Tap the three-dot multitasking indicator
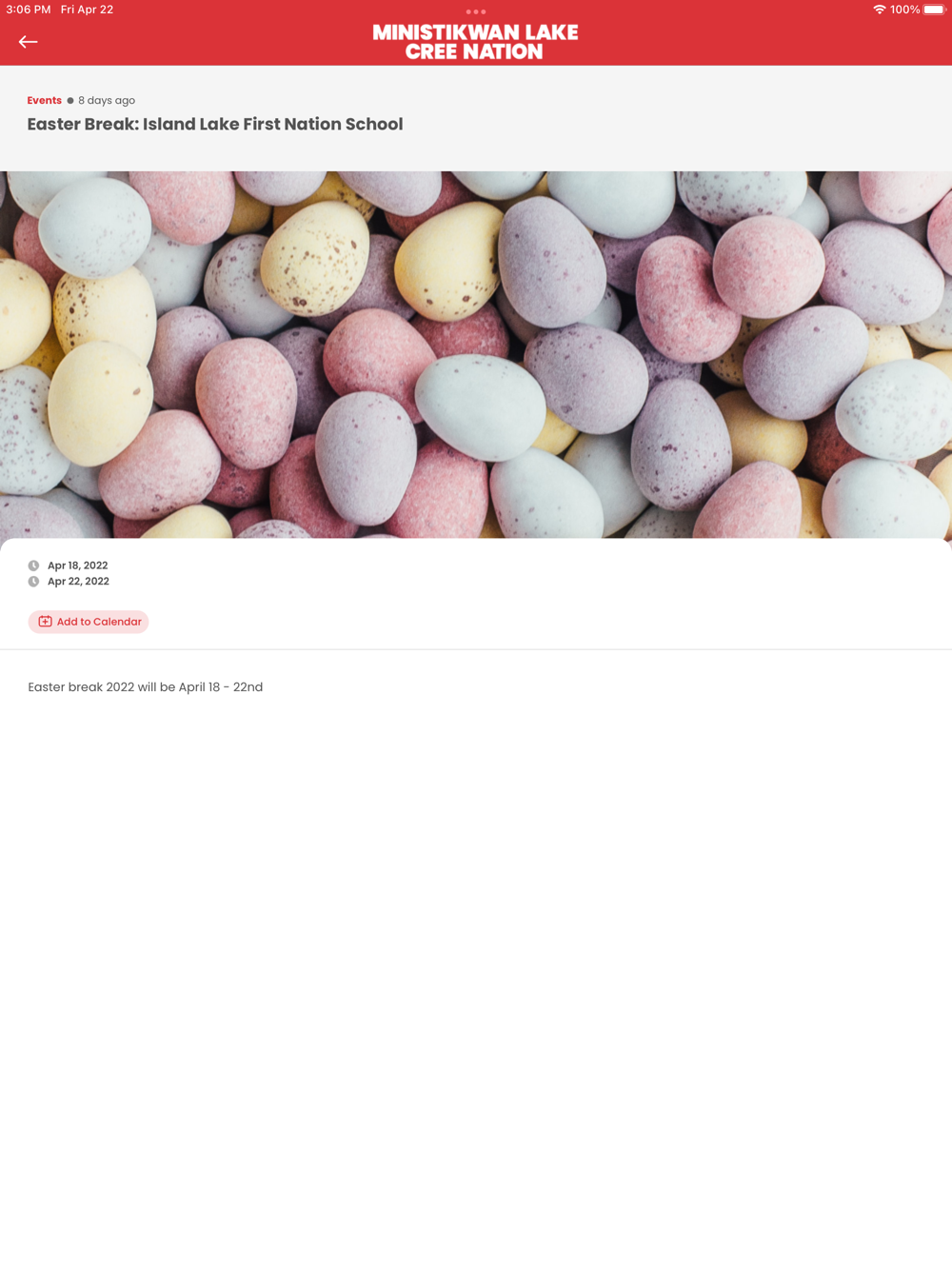The height and width of the screenshot is (1270, 952). (x=476, y=11)
